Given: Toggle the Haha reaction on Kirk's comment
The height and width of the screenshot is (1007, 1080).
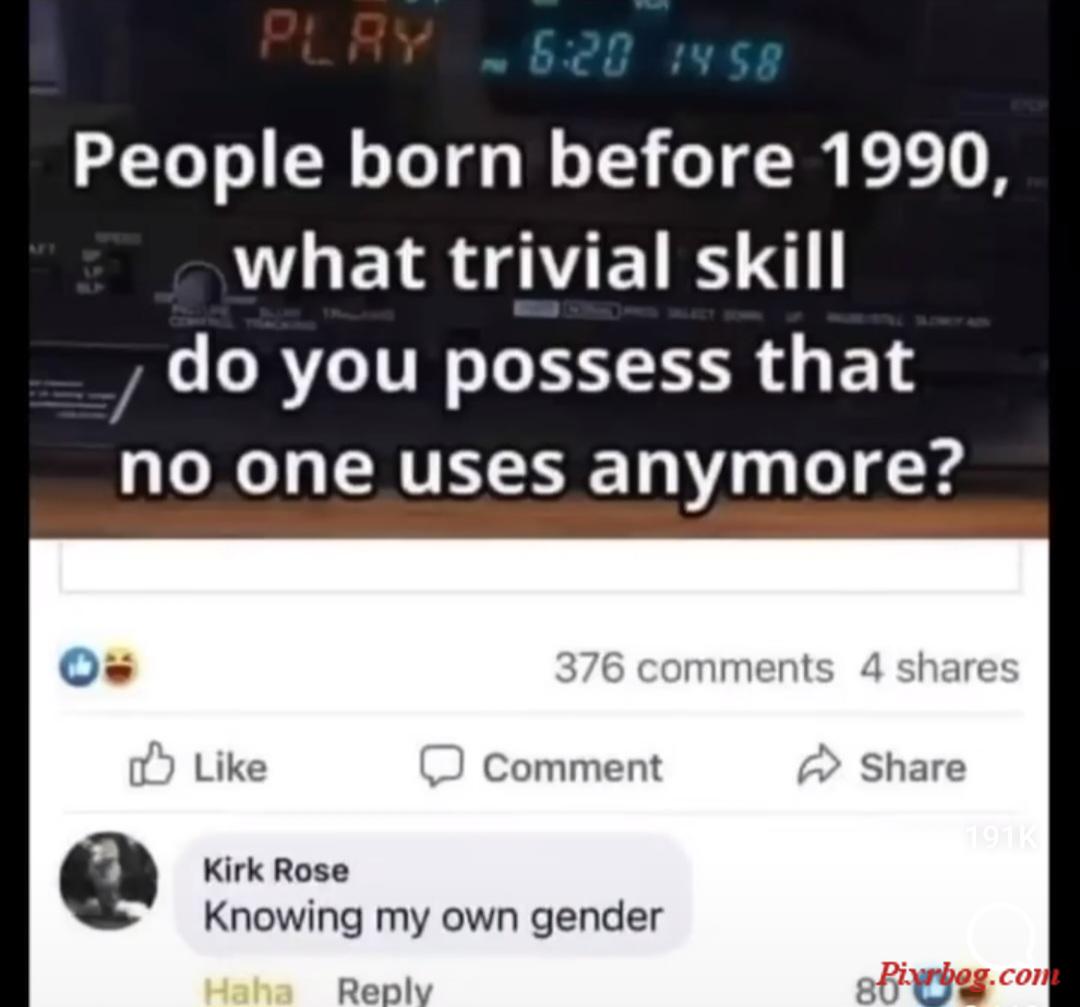Looking at the screenshot, I should click(x=248, y=991).
